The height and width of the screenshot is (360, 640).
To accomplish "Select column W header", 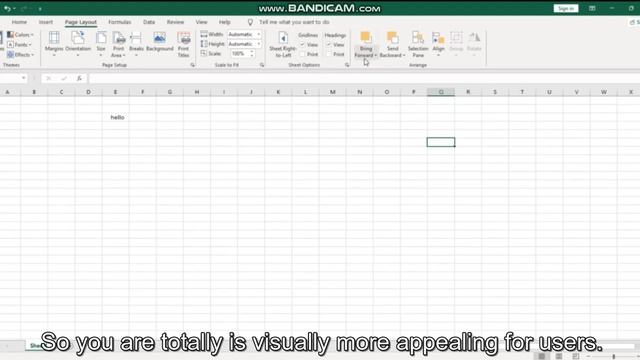I will tap(604, 92).
